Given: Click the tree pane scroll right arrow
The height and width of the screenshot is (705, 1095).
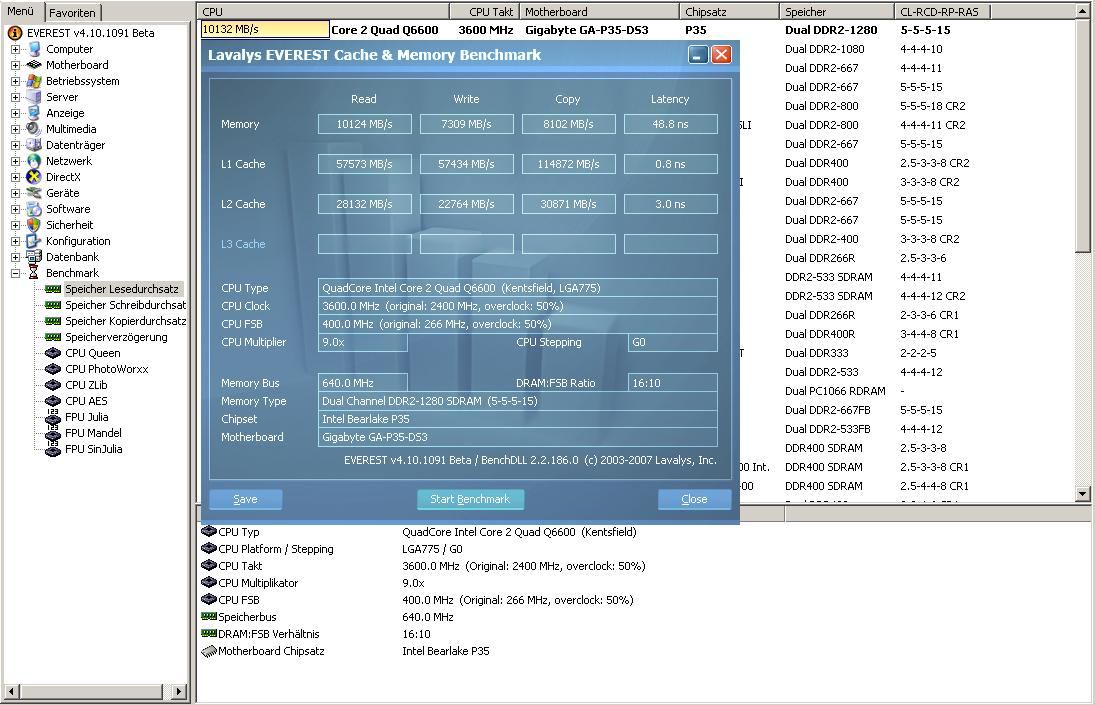Looking at the screenshot, I should tap(179, 691).
